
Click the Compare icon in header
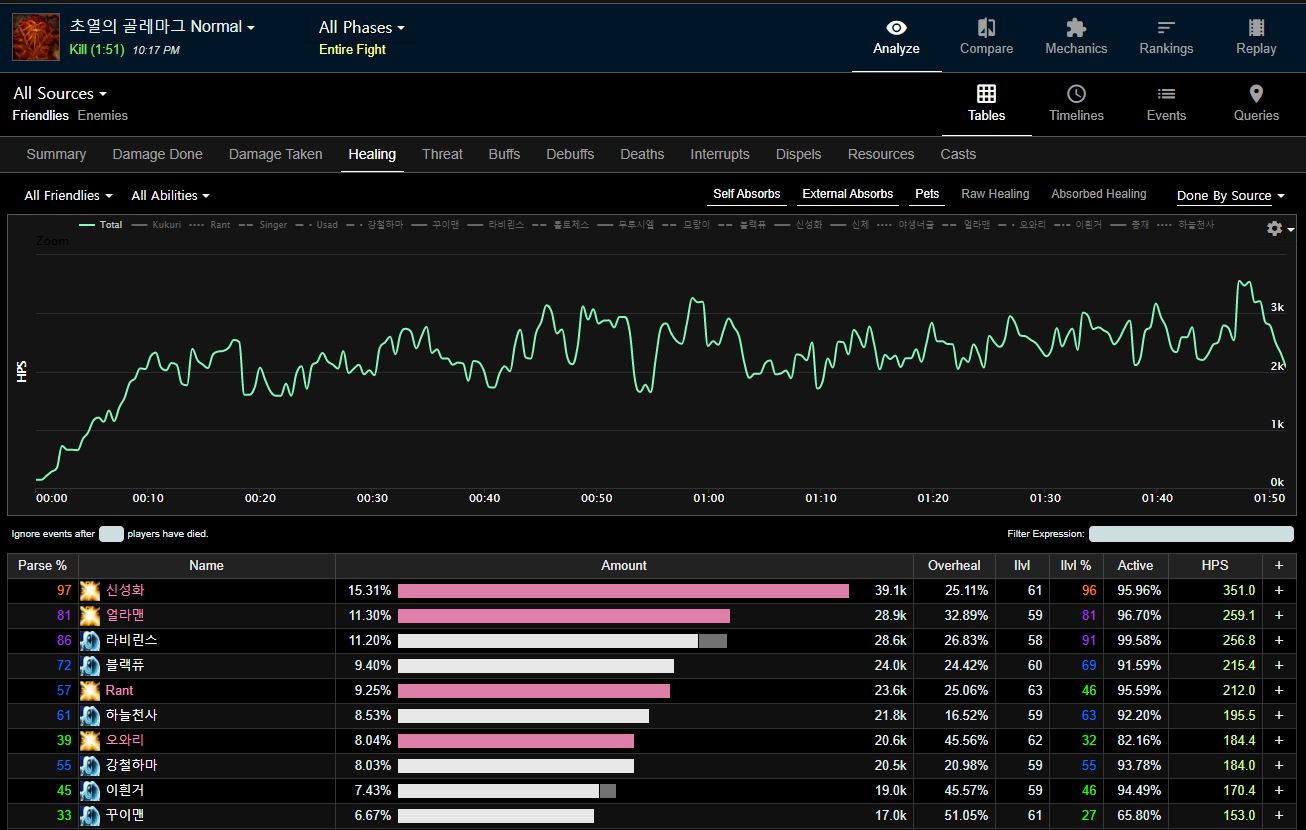(986, 28)
